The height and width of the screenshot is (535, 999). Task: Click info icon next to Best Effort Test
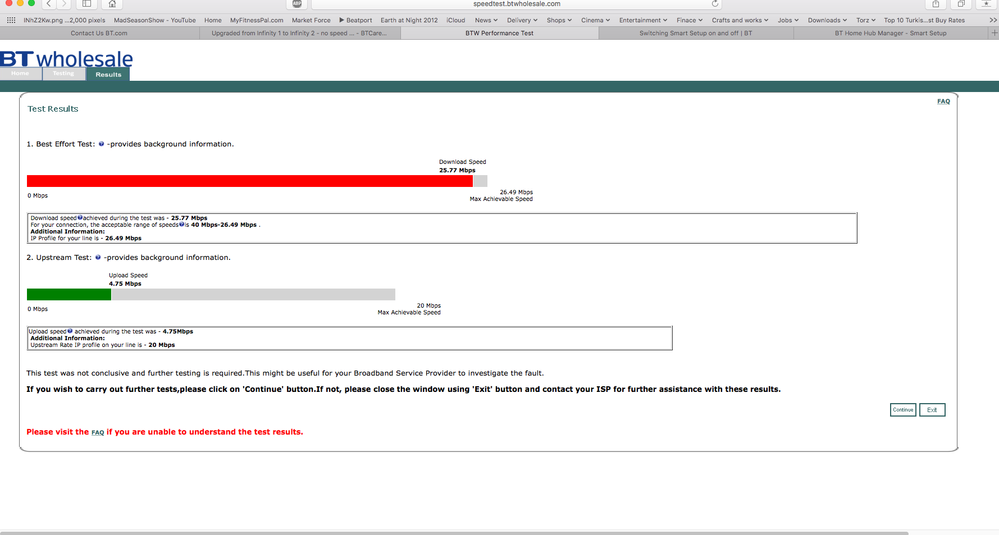(101, 144)
